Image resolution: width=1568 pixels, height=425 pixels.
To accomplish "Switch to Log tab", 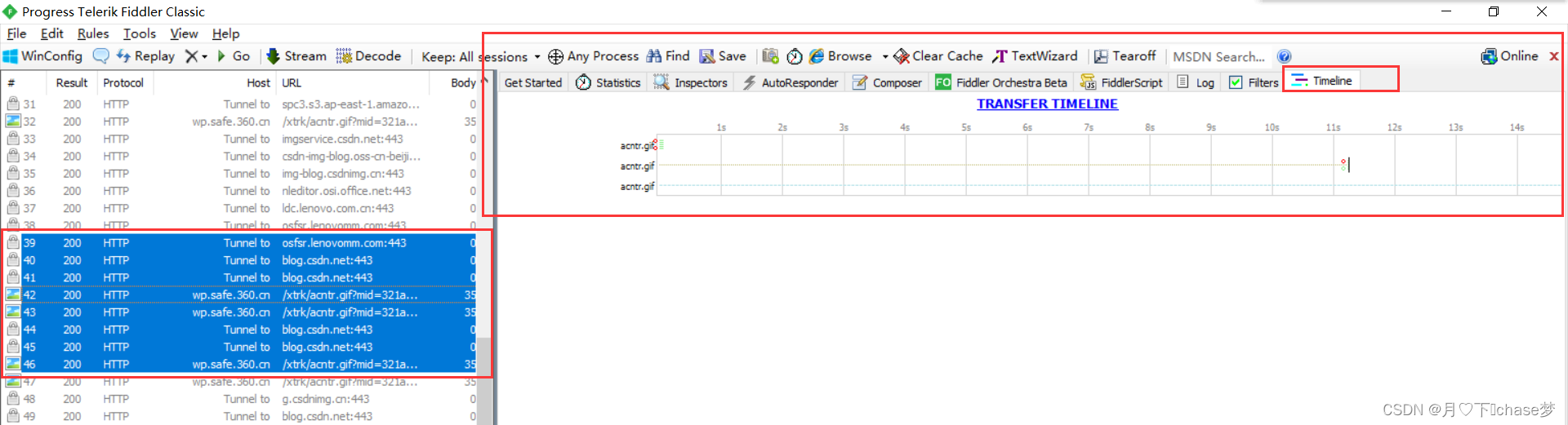I will (x=1196, y=82).
